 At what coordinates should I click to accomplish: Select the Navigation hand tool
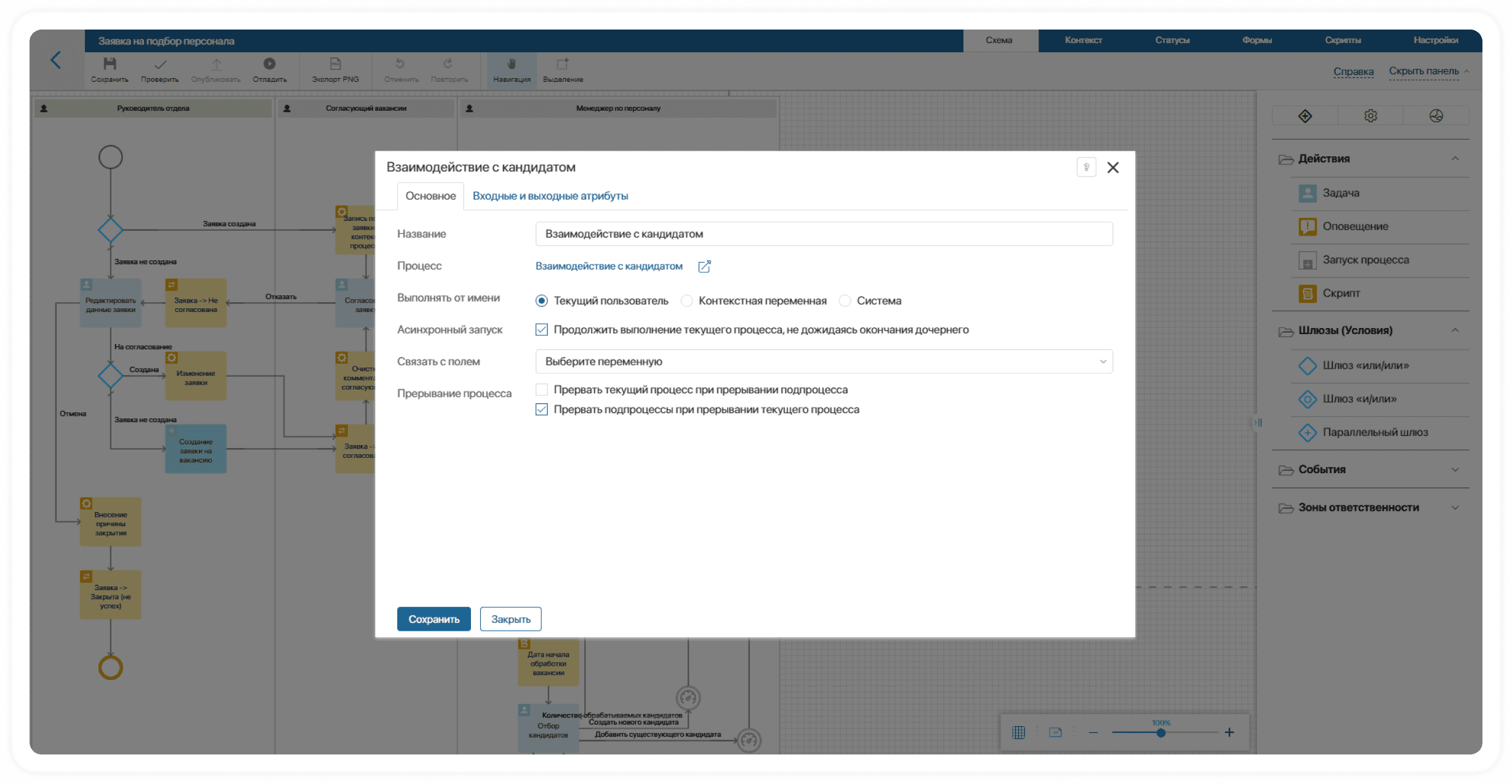coord(512,64)
